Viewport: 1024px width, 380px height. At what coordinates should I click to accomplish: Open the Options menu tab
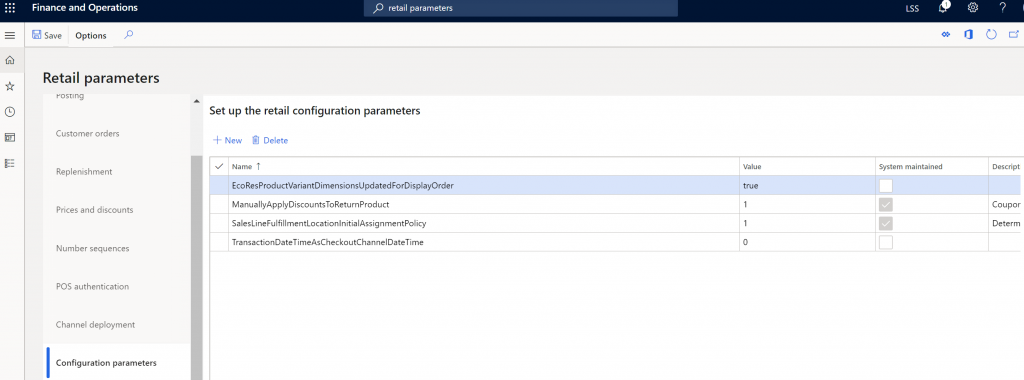pos(91,35)
